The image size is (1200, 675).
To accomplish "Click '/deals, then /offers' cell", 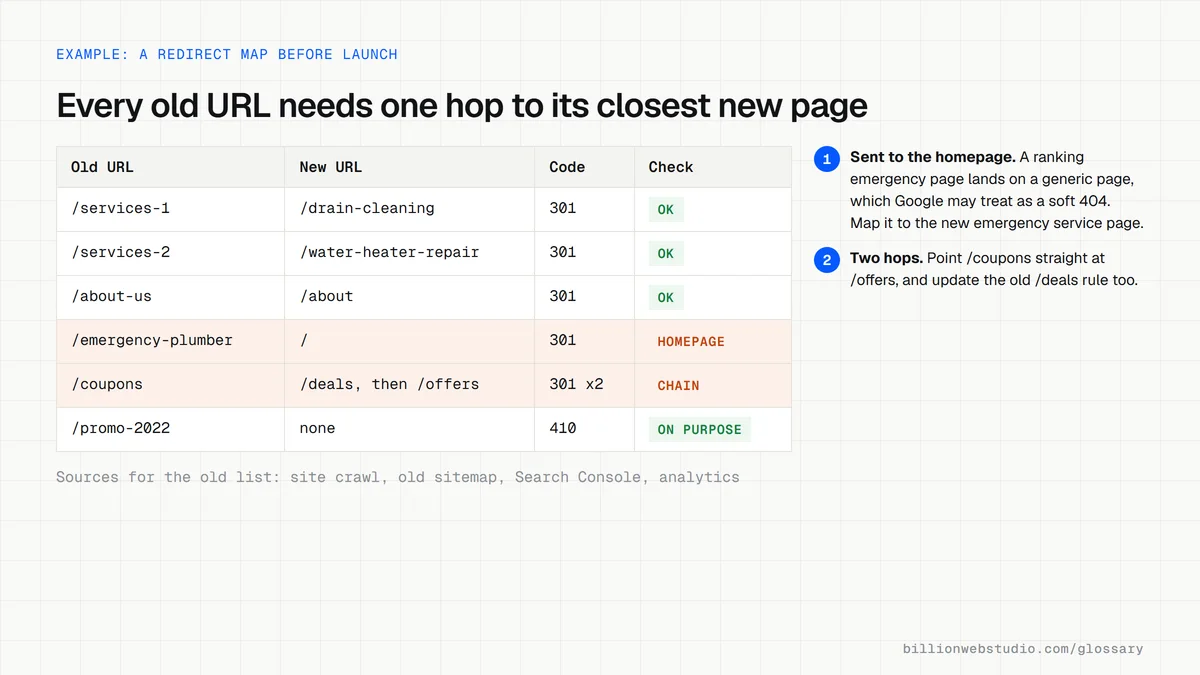I will click(x=409, y=385).
